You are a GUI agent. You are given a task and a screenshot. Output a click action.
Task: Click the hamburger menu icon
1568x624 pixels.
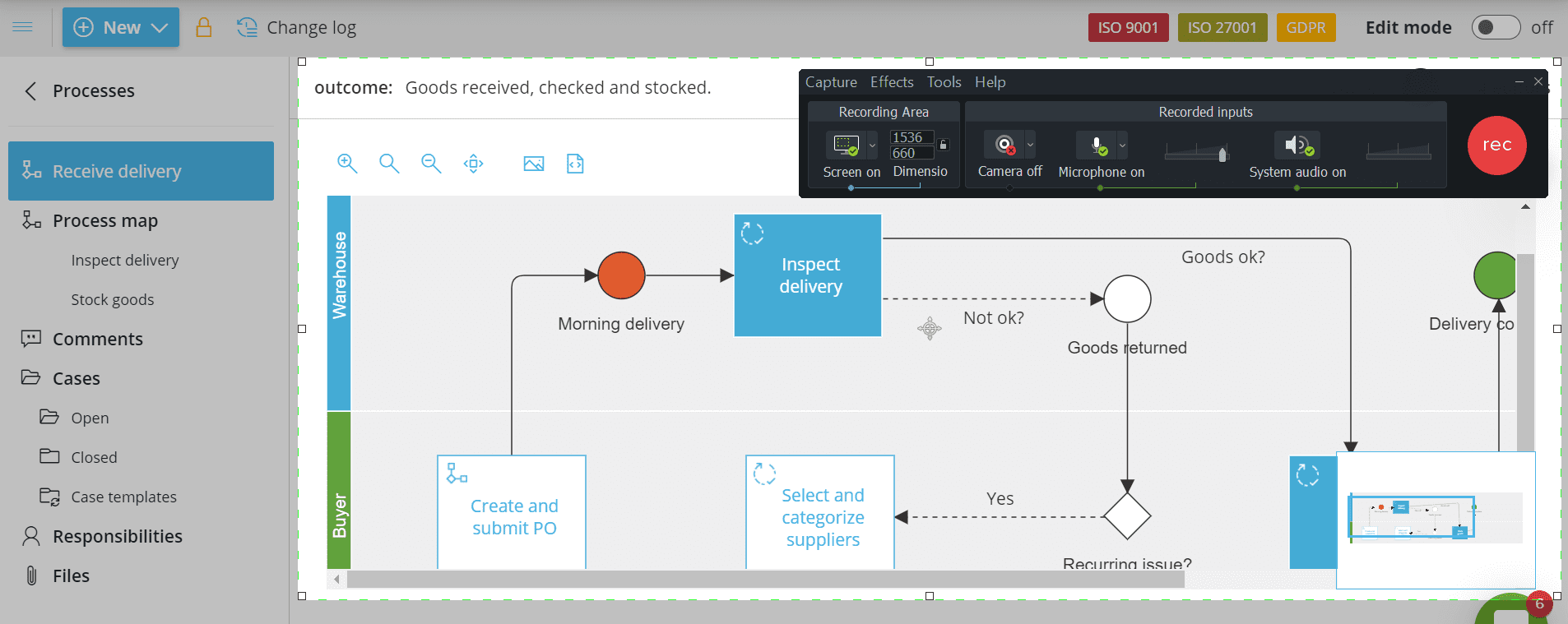point(23,28)
